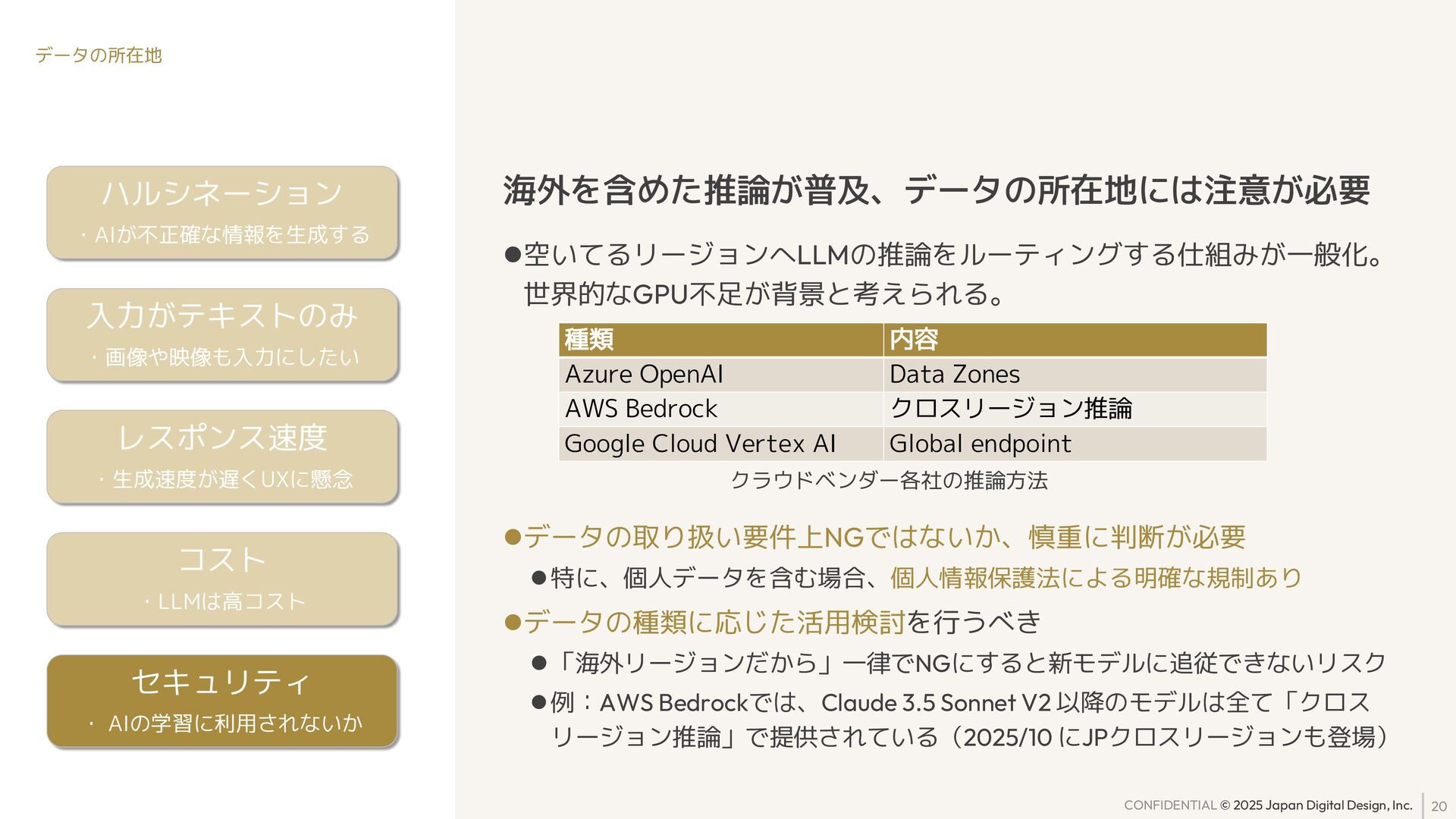Click the page number 20
The width and height of the screenshot is (1456, 819).
pyautogui.click(x=1439, y=806)
